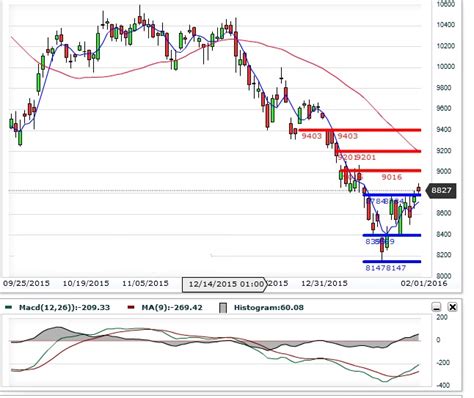Image resolution: width=474 pixels, height=398 pixels.
Task: Click the 10400 price axis label
Action: 445,25
